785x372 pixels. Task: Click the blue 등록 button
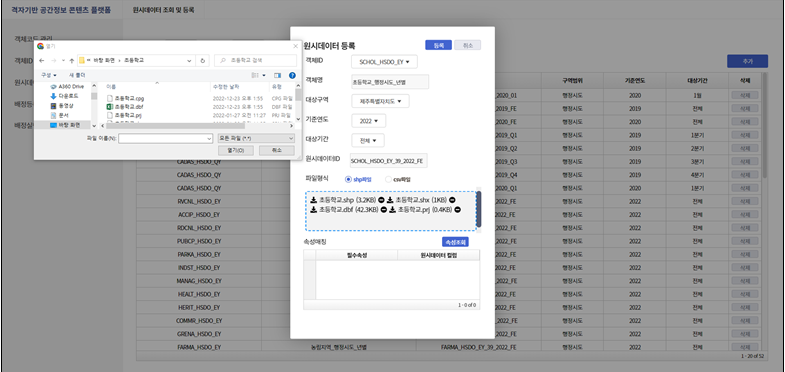pyautogui.click(x=439, y=45)
